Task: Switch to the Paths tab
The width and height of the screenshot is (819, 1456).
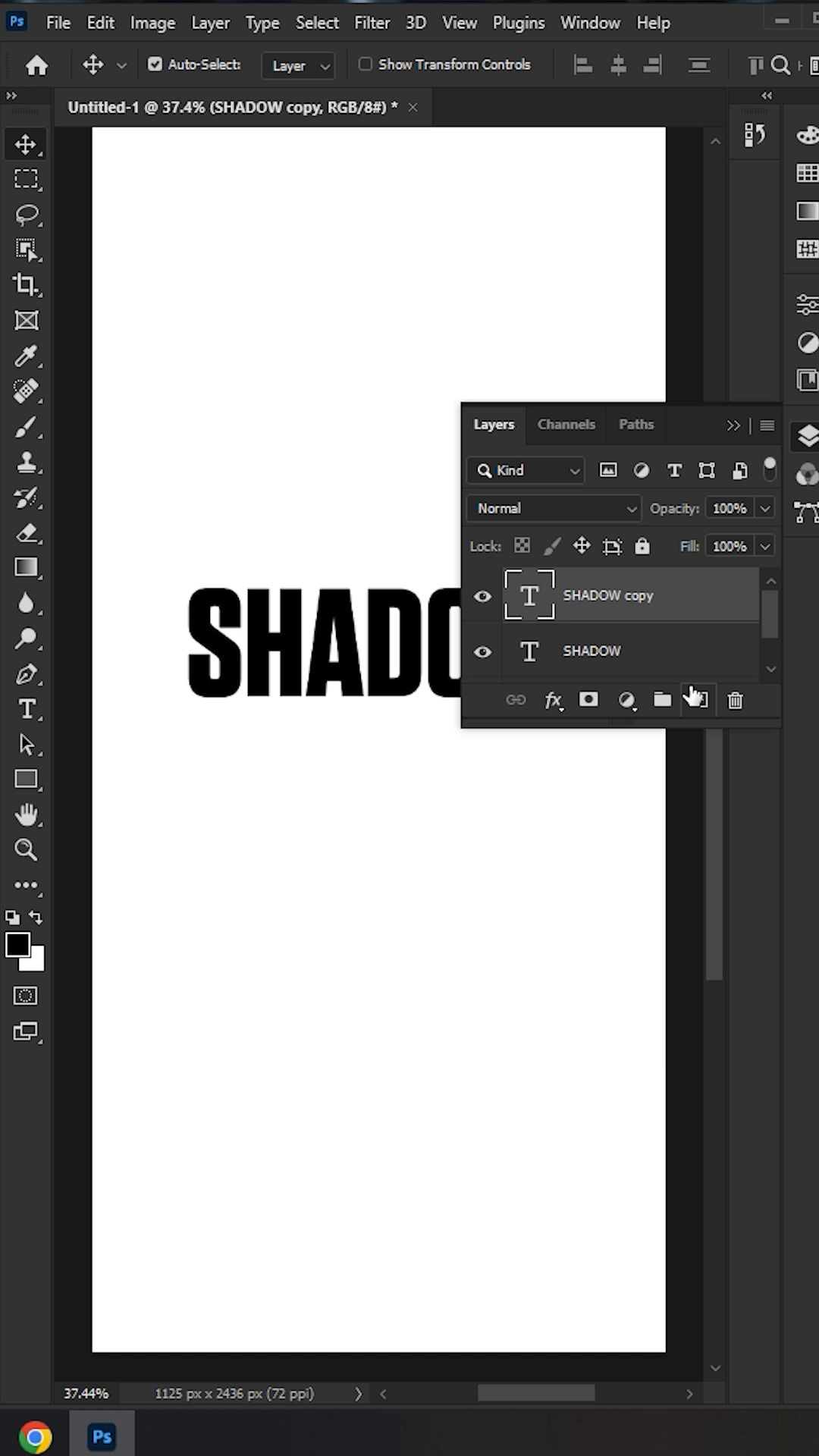Action: pyautogui.click(x=636, y=425)
